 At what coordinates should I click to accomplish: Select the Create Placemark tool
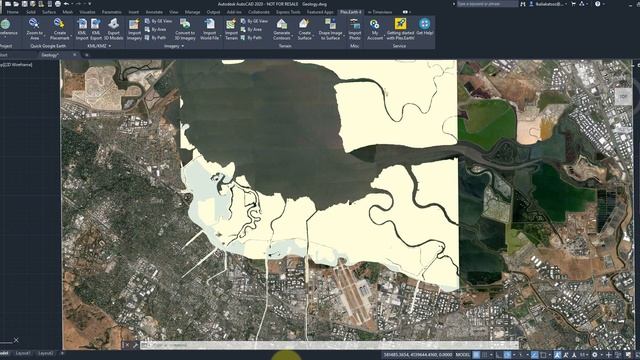[x=60, y=24]
